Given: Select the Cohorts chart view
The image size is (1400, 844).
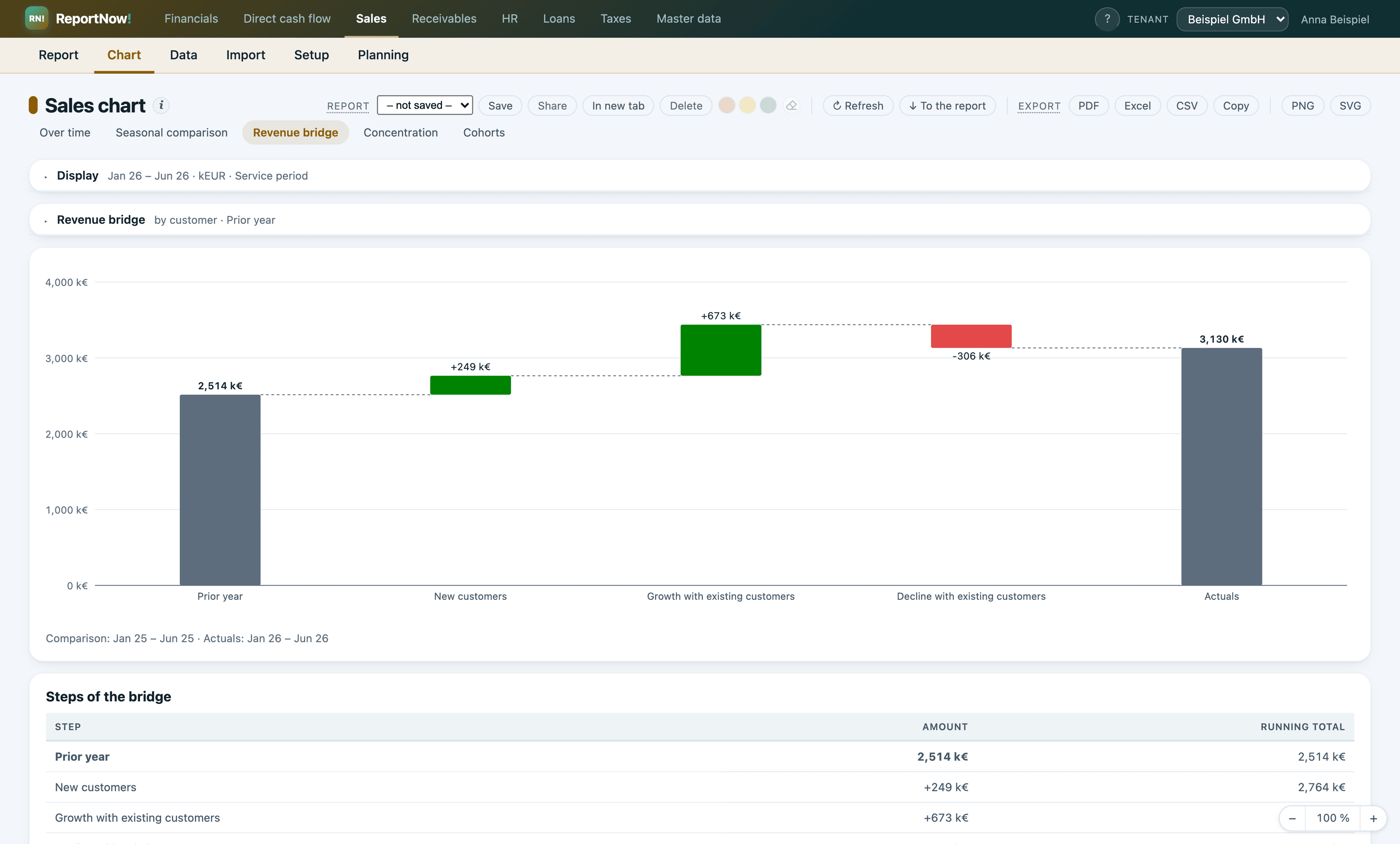Looking at the screenshot, I should click(x=483, y=132).
